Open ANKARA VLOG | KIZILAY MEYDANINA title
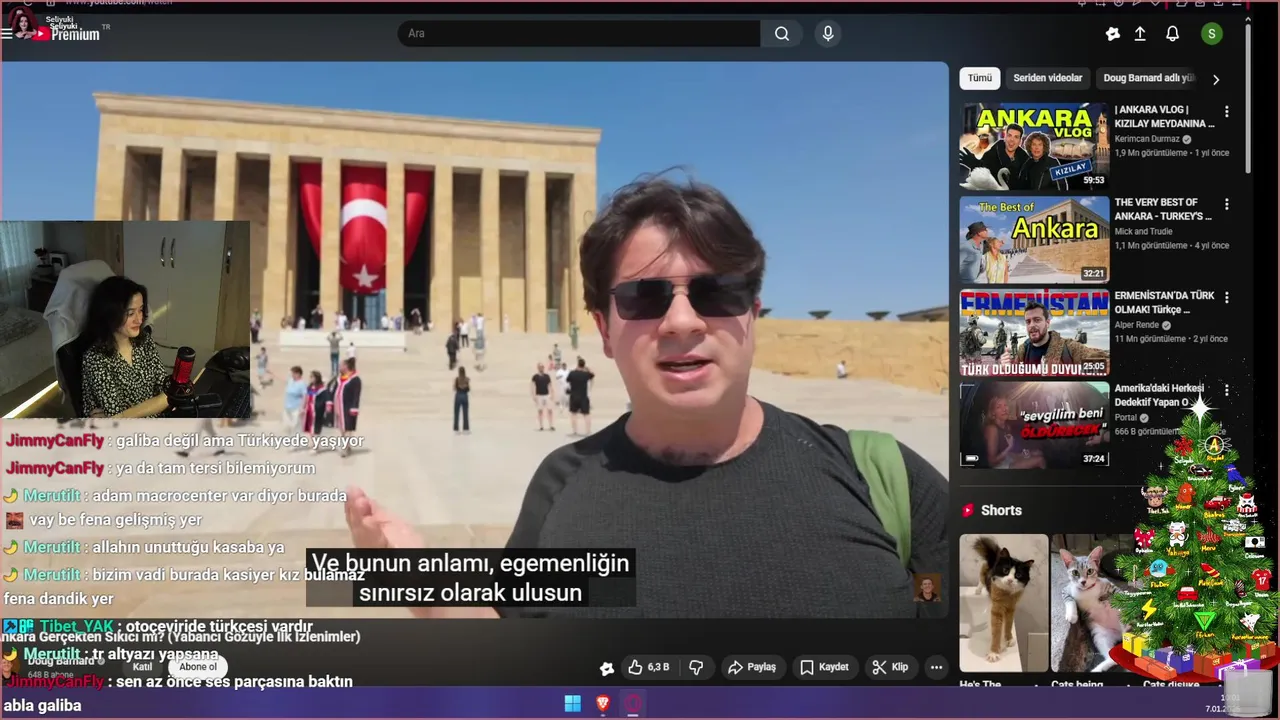The width and height of the screenshot is (1280, 720). pos(1164,117)
